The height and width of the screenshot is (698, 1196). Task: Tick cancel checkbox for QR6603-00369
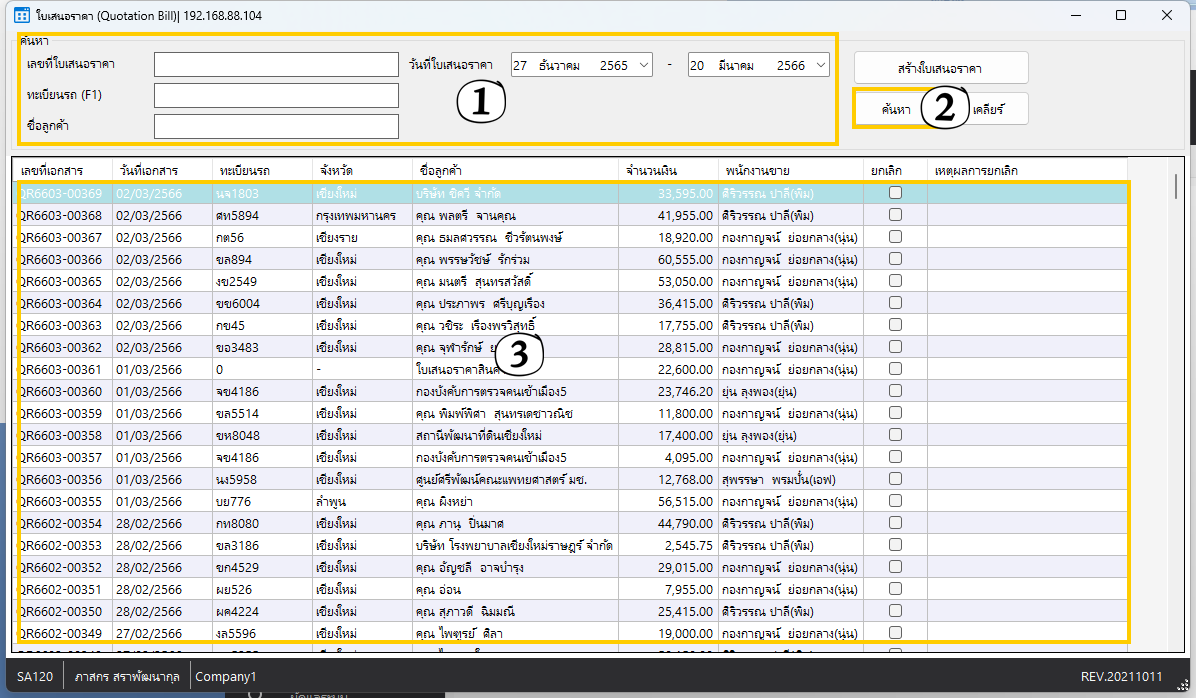click(895, 193)
